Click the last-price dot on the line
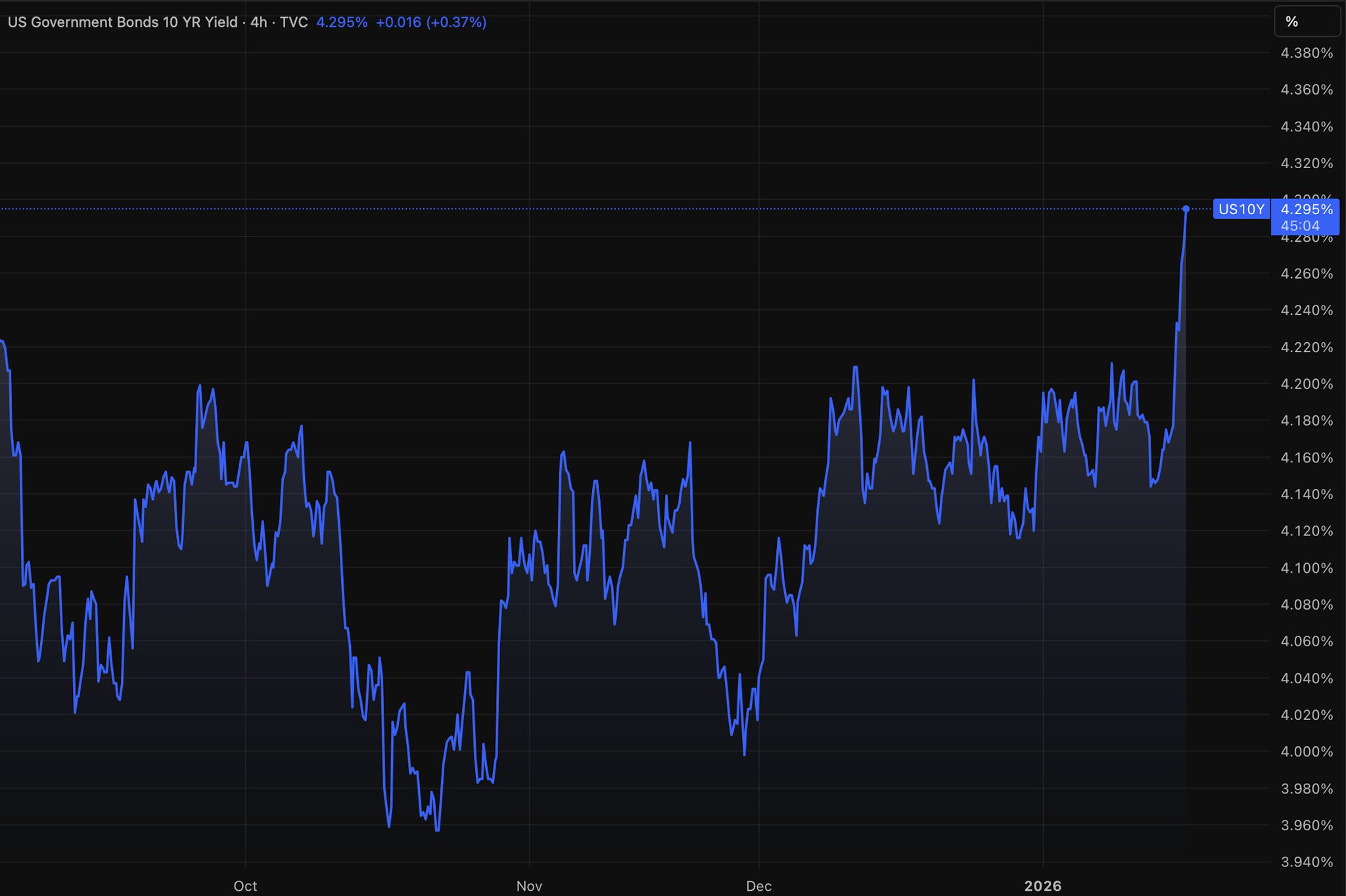 (x=1186, y=209)
